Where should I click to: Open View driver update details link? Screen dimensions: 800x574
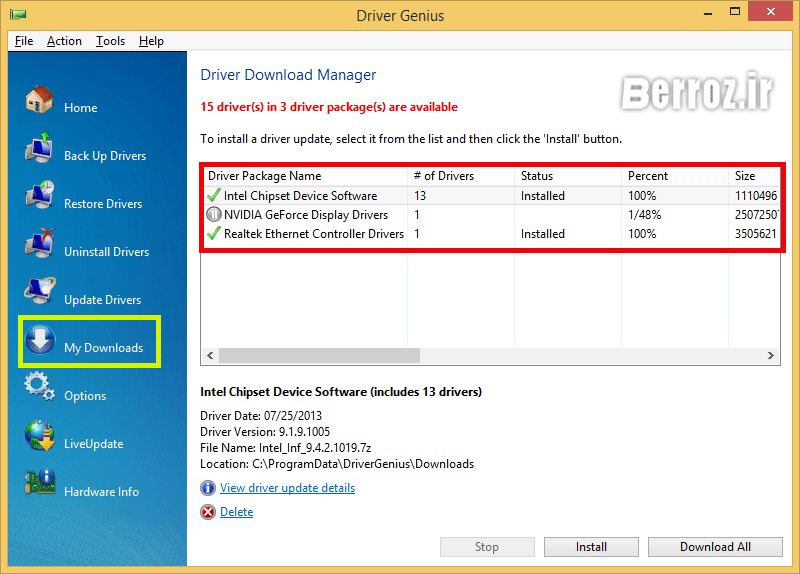287,488
